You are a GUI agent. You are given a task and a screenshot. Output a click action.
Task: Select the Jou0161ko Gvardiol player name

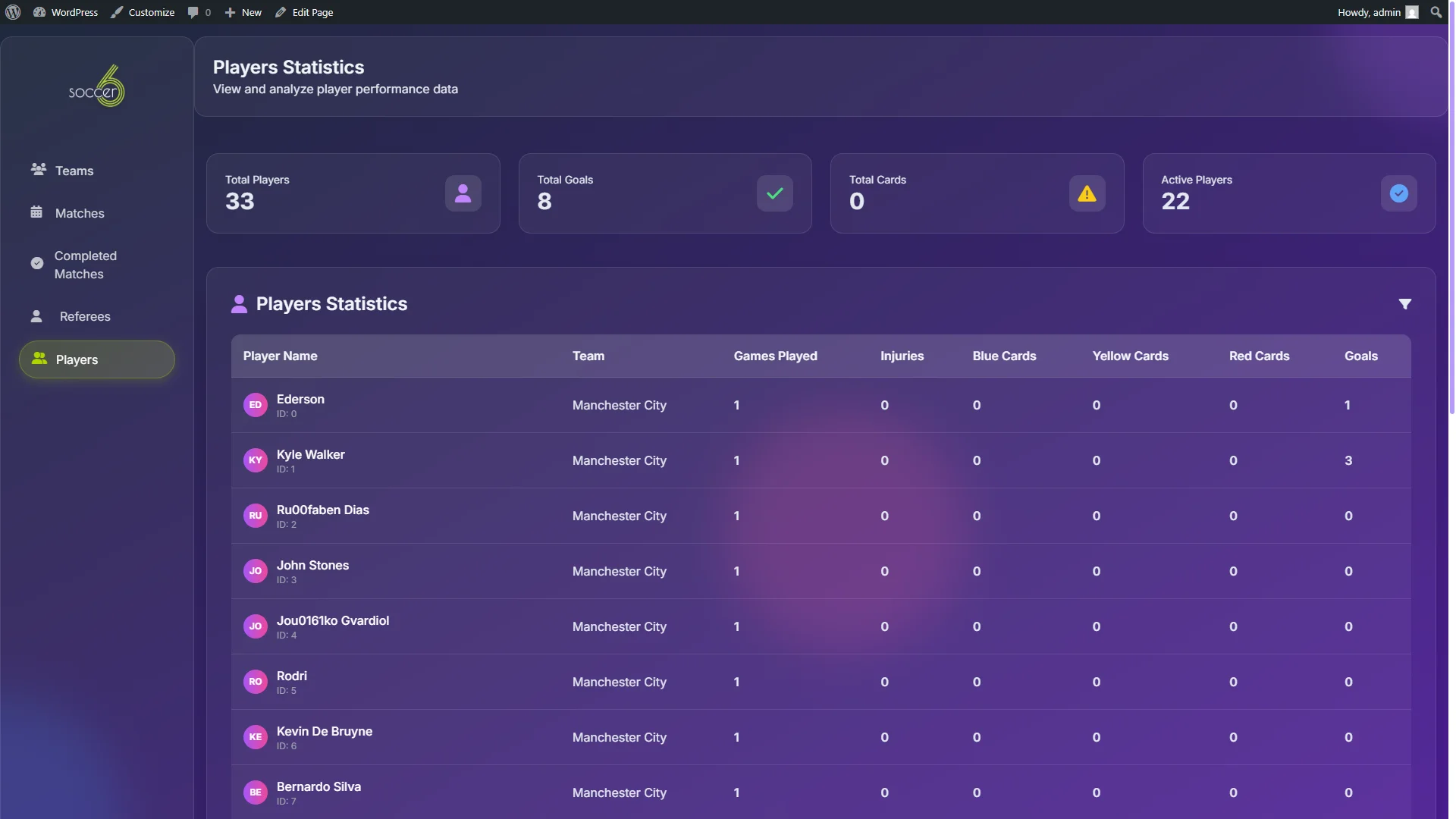[x=333, y=621]
